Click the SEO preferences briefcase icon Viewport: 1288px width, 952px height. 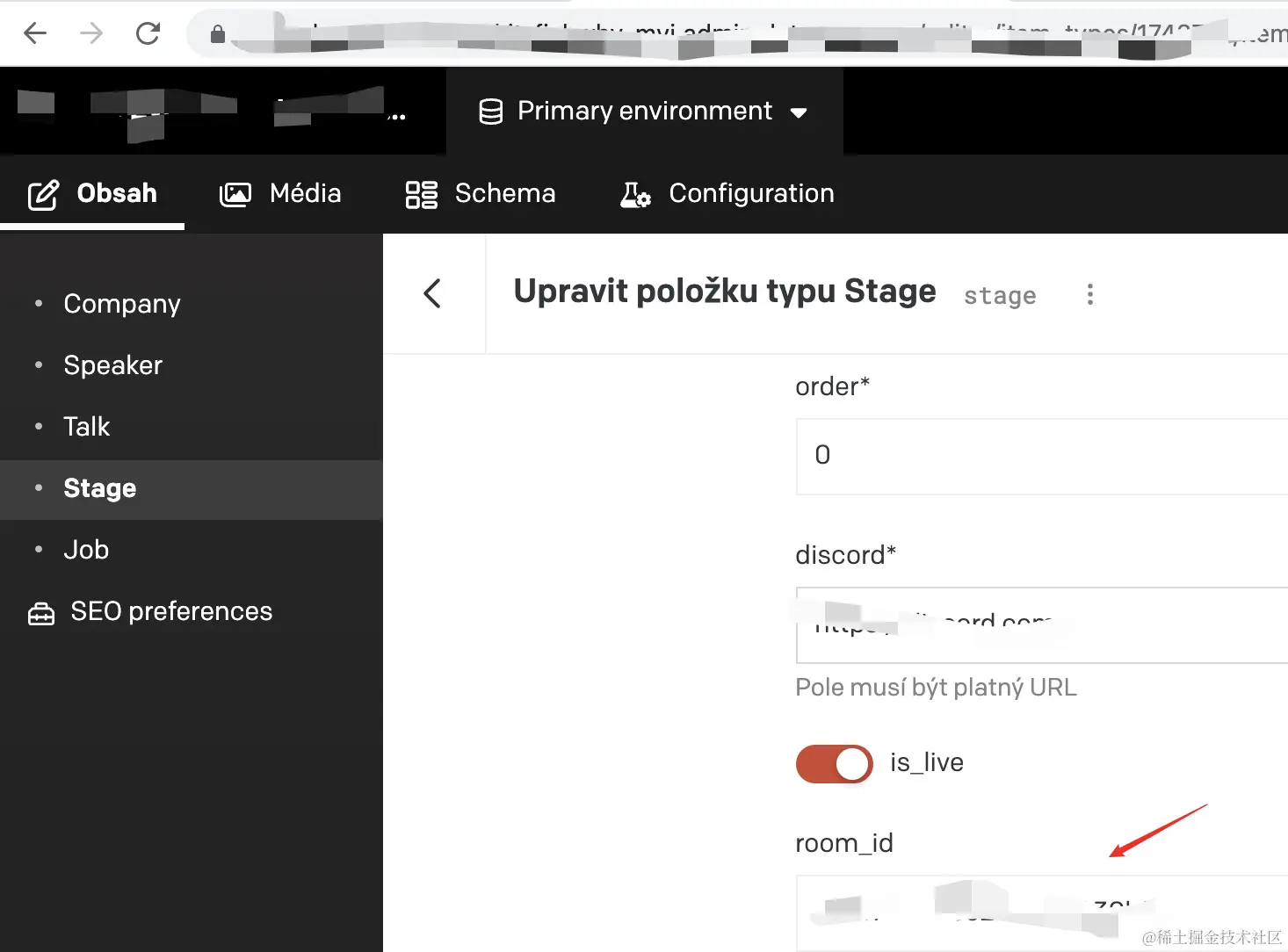coord(41,613)
